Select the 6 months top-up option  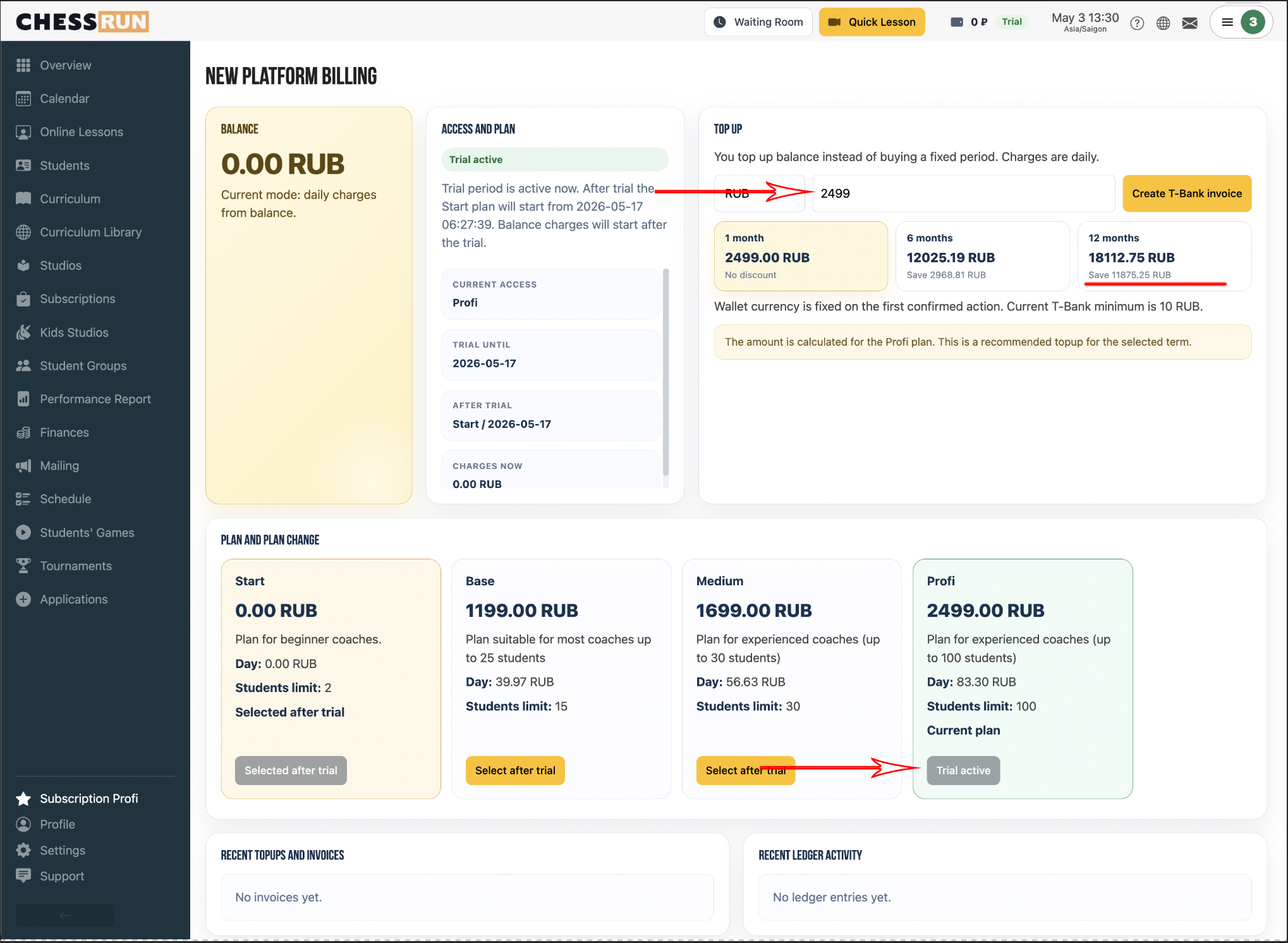(983, 256)
